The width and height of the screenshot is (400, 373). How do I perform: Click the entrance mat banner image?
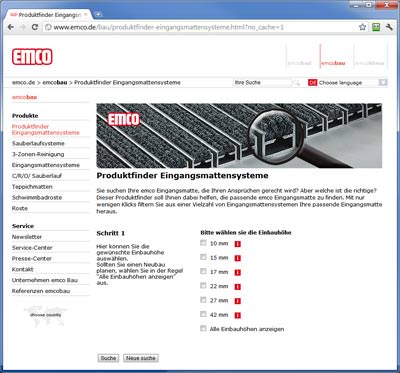(x=239, y=136)
